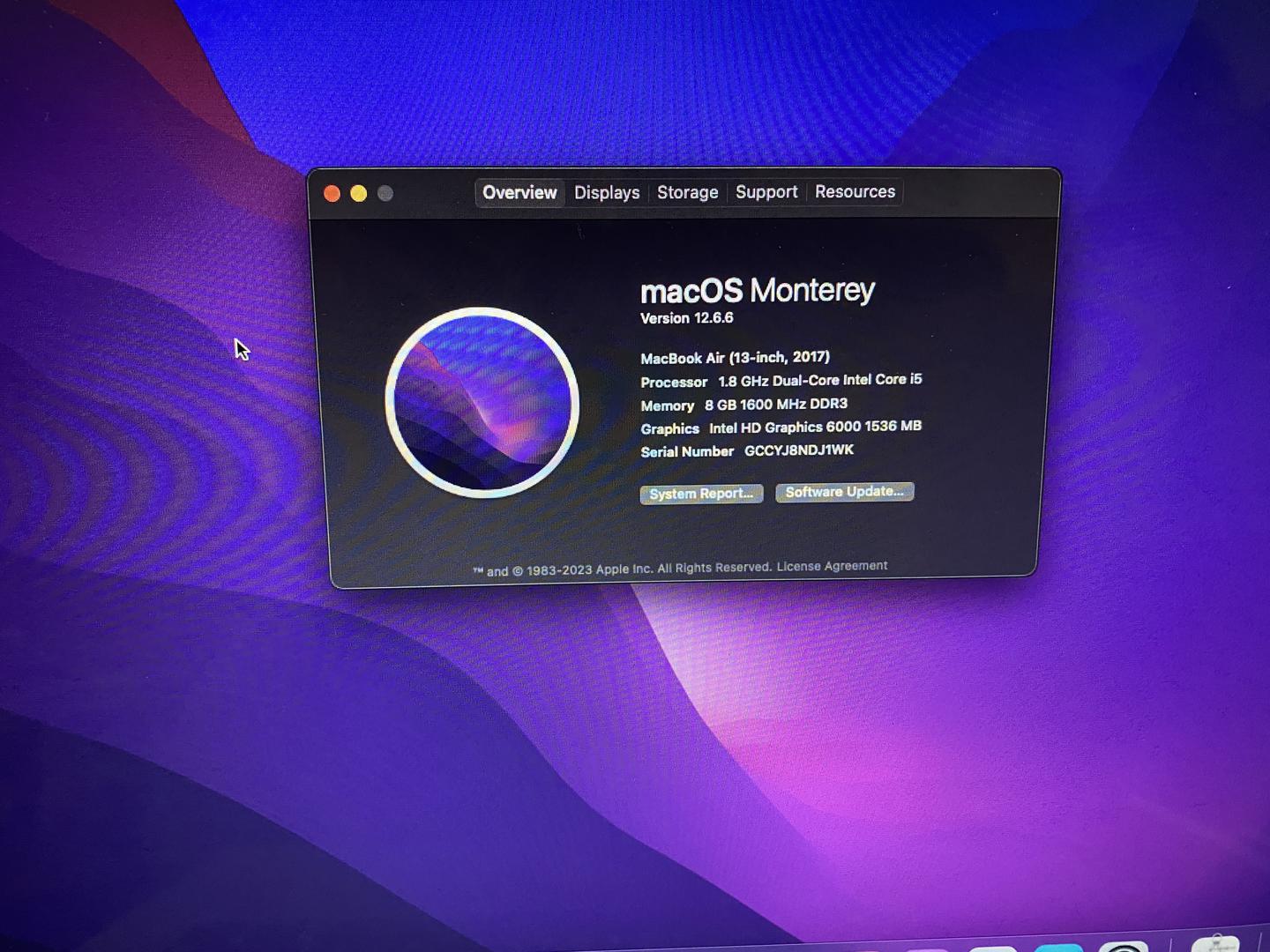Image resolution: width=1270 pixels, height=952 pixels.
Task: Click Intel HD Graphics 6000 1536 MB text
Action: [x=815, y=427]
